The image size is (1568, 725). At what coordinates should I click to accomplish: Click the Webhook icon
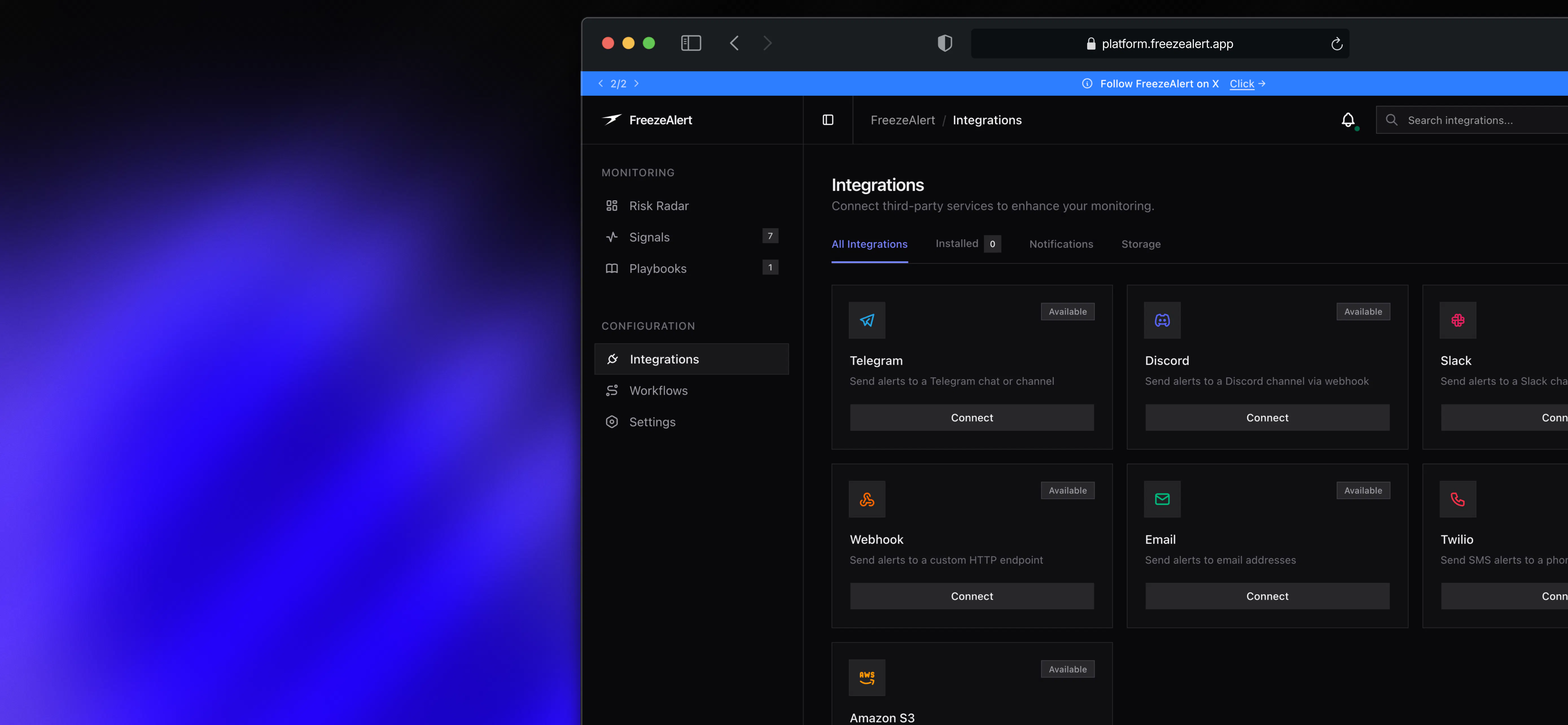point(867,499)
